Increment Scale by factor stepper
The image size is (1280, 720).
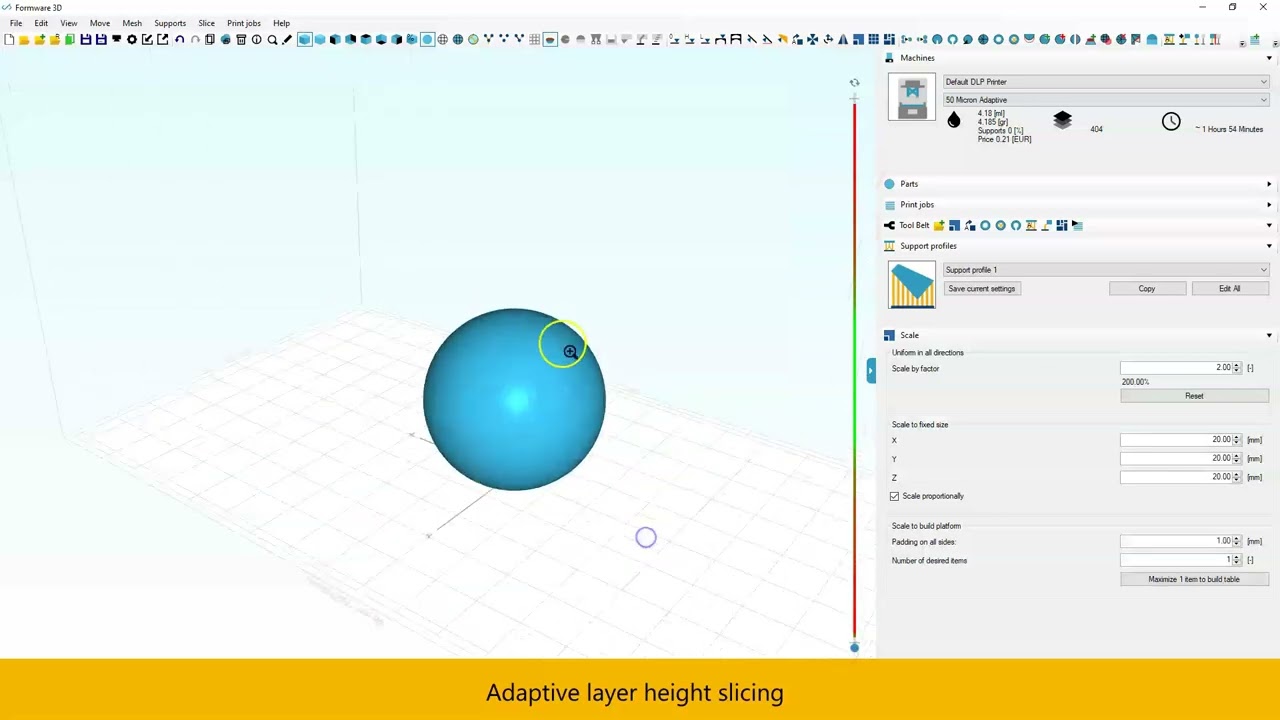[1237, 365]
